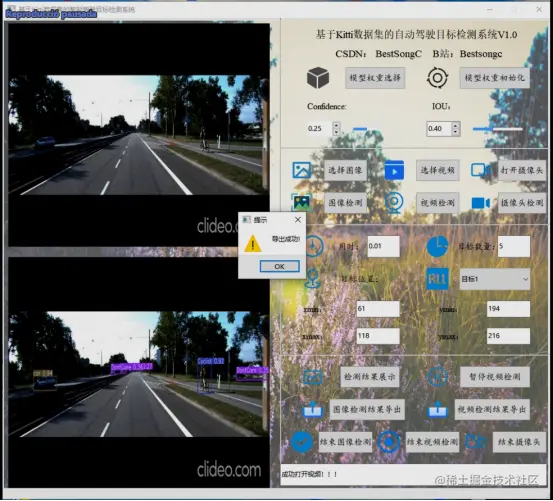Click the record circle icon beside 结束视频检测
This screenshot has height=501, width=553.
click(x=389, y=442)
